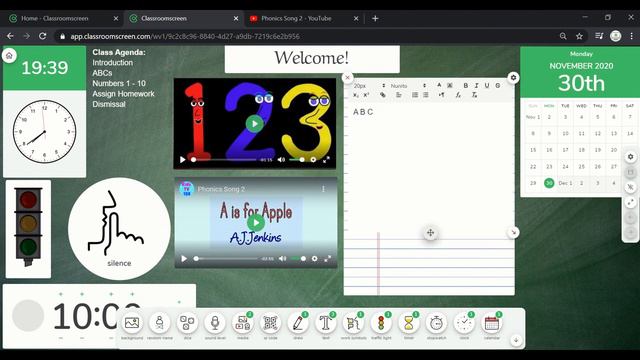The height and width of the screenshot is (360, 640).
Task: Mute the numbers video
Action: tap(281, 160)
